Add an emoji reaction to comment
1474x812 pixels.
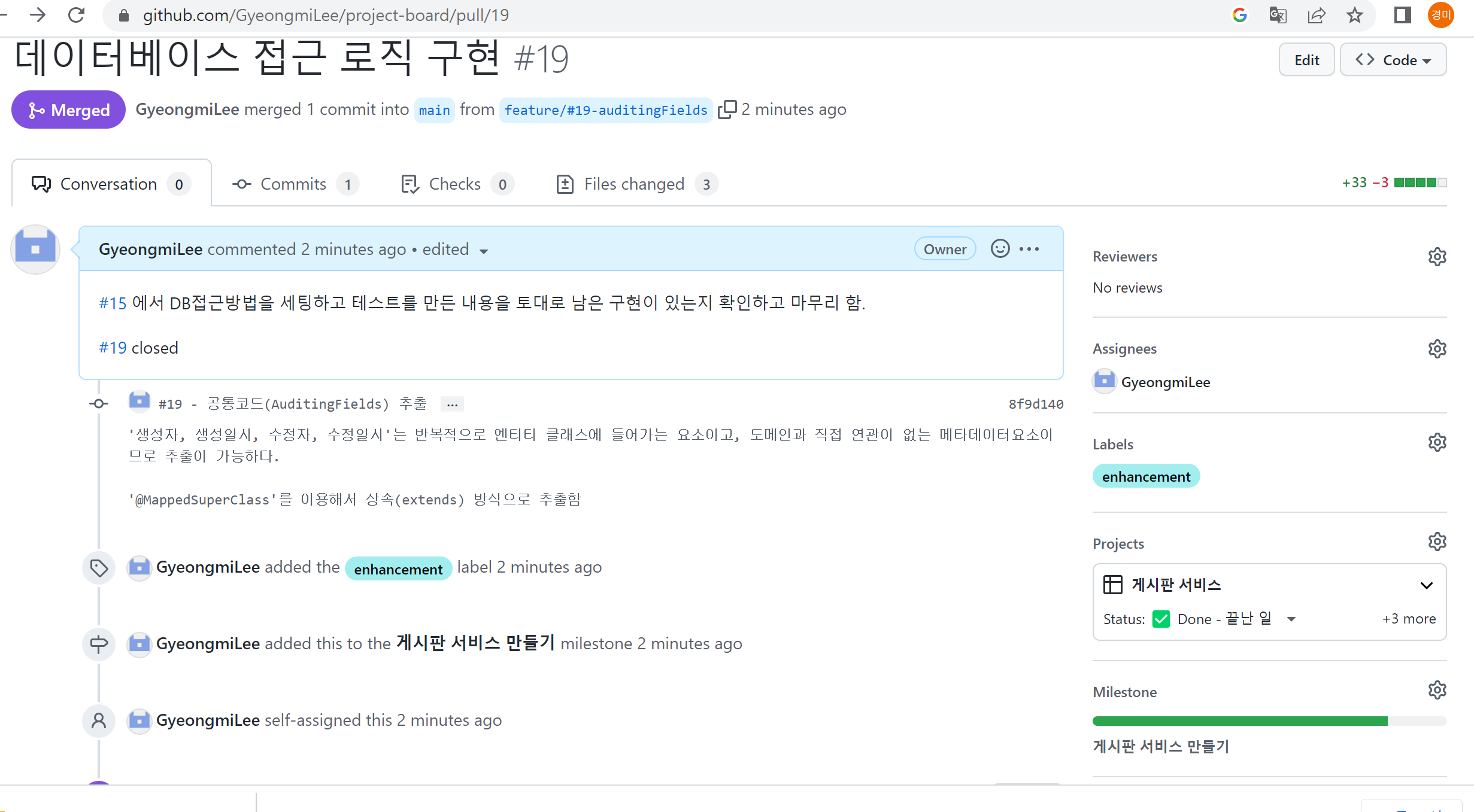pyautogui.click(x=1000, y=249)
